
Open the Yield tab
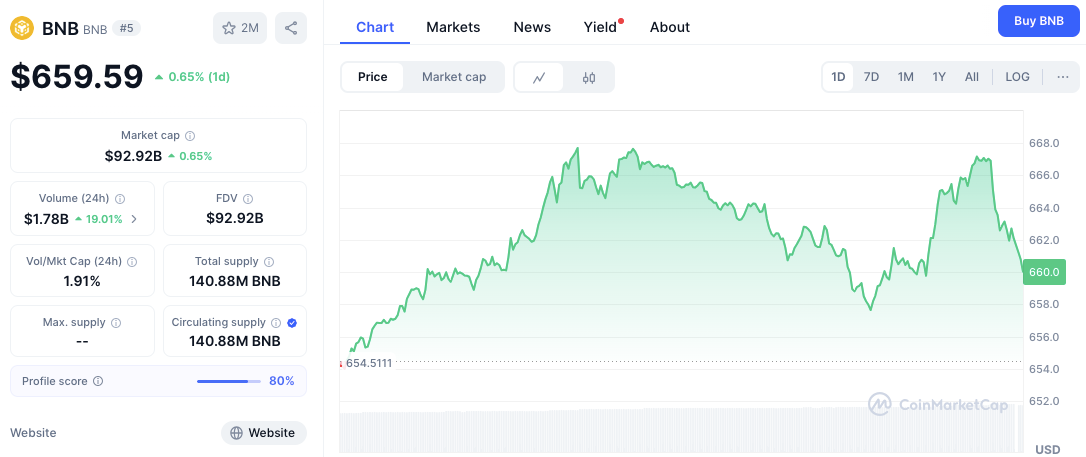coord(600,27)
